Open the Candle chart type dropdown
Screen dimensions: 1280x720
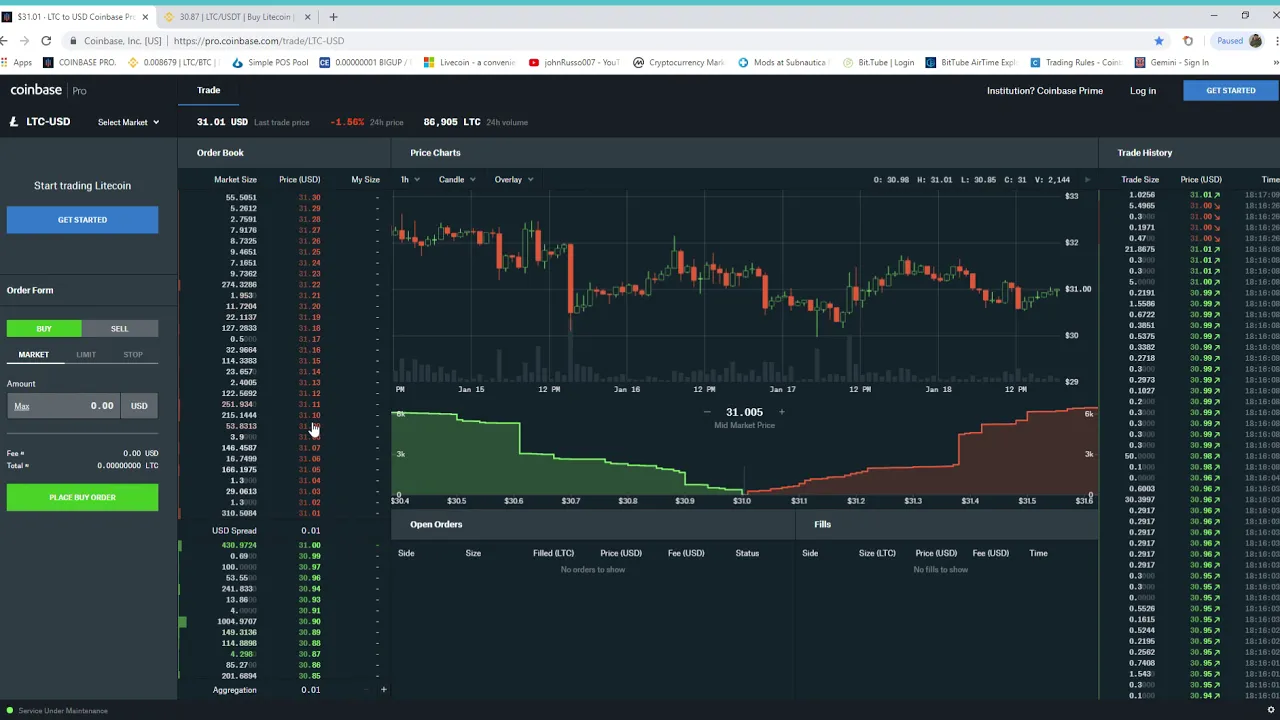pyautogui.click(x=456, y=180)
